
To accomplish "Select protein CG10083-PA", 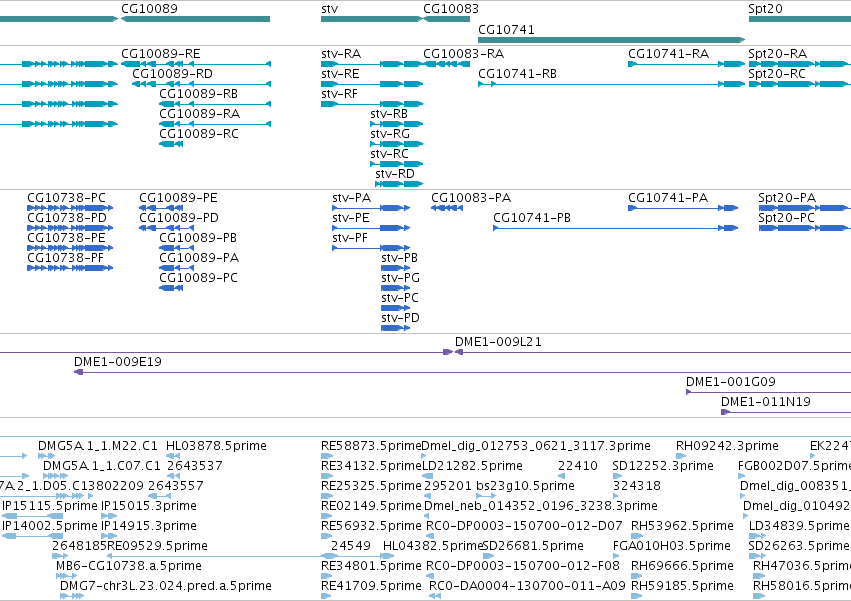I will 447,208.
